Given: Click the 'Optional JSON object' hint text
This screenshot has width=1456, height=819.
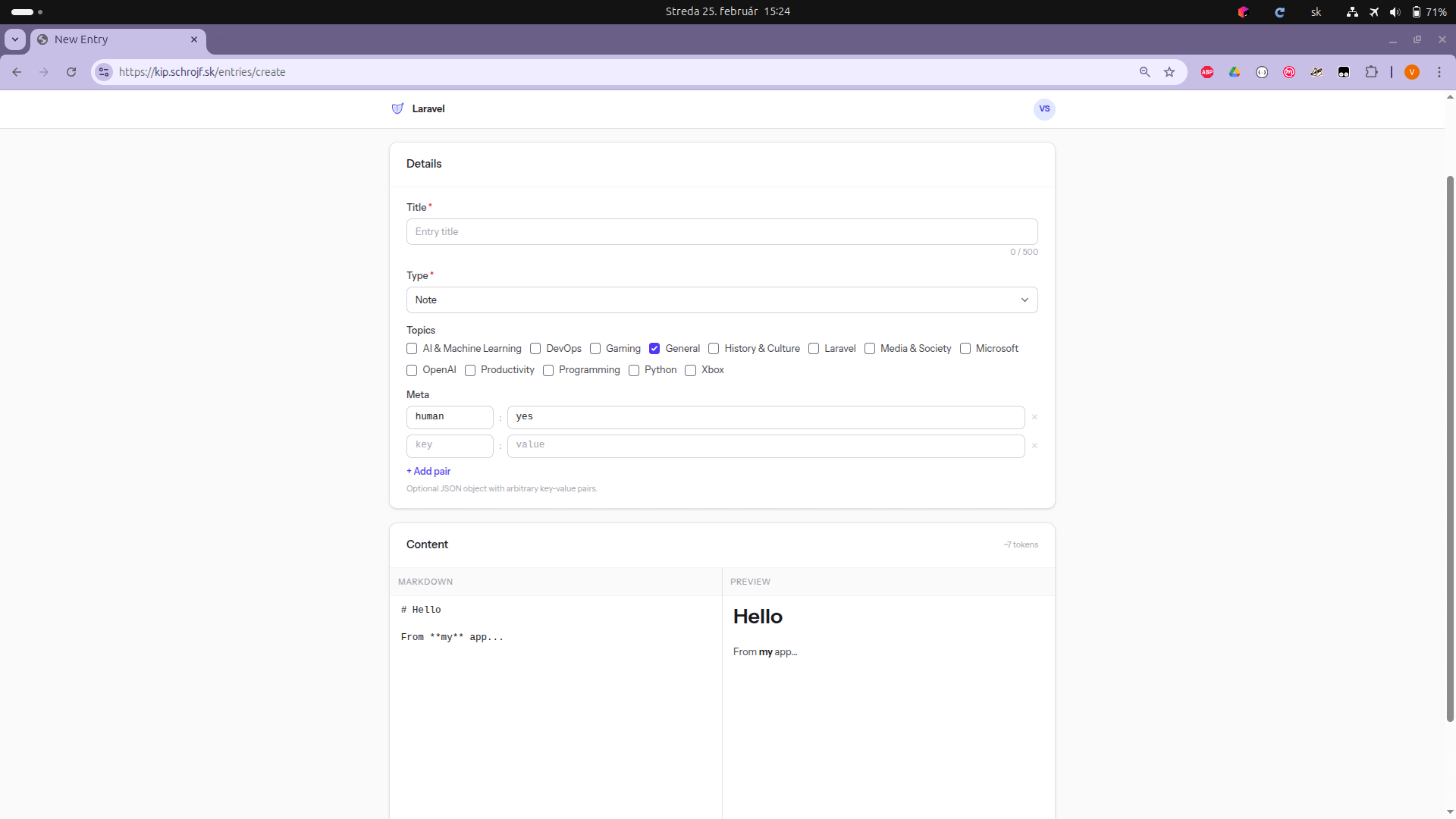Looking at the screenshot, I should [x=501, y=489].
